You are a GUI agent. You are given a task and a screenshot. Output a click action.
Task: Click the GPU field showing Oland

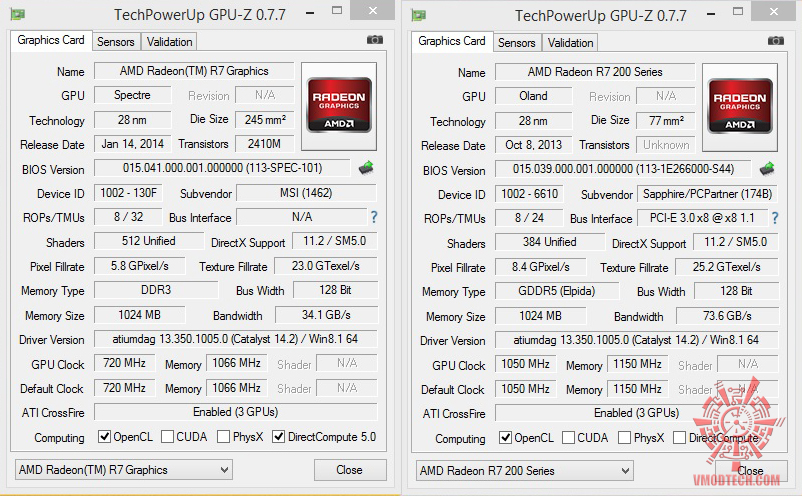click(x=533, y=96)
